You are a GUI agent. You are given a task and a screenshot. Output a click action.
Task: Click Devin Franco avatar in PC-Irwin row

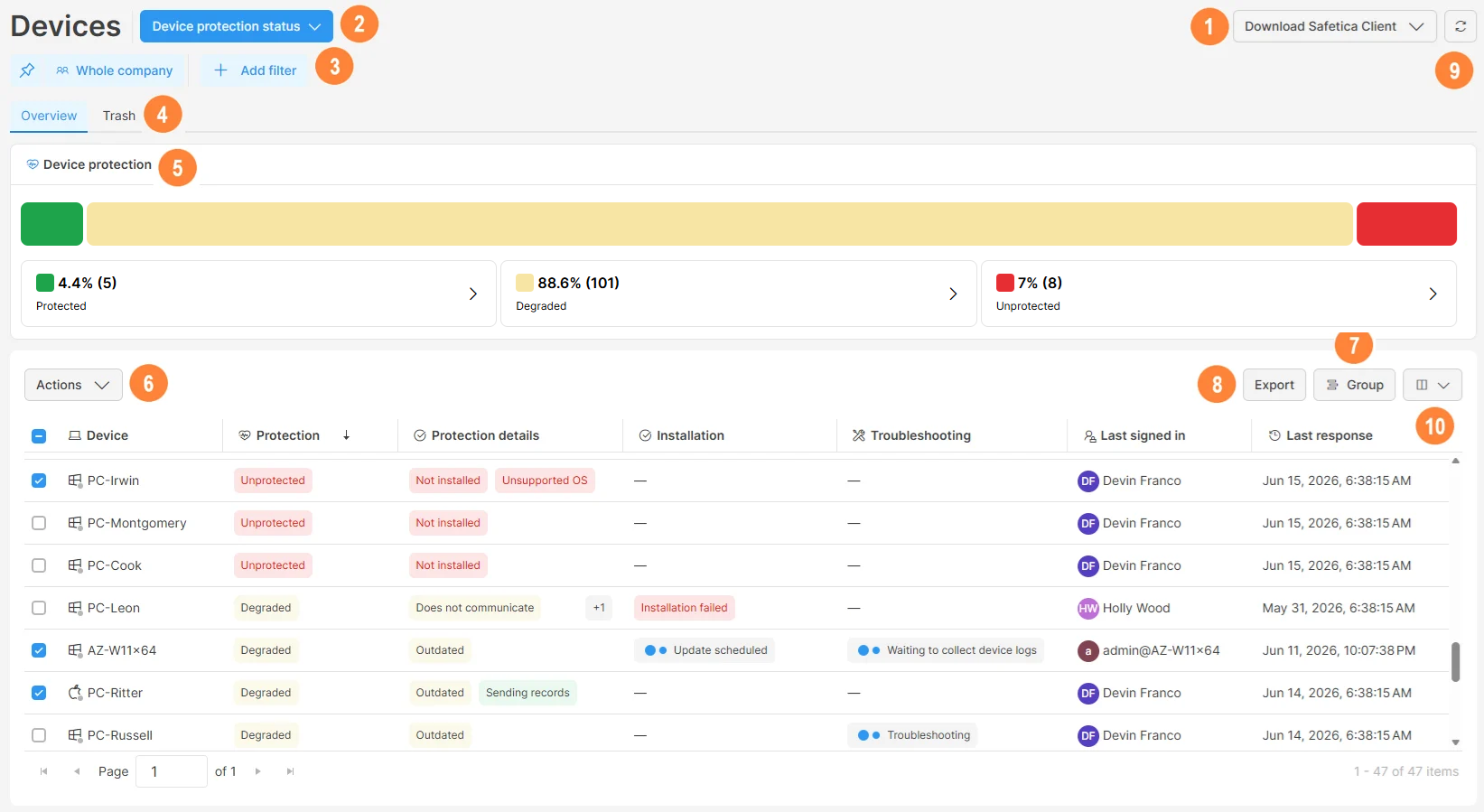point(1087,481)
